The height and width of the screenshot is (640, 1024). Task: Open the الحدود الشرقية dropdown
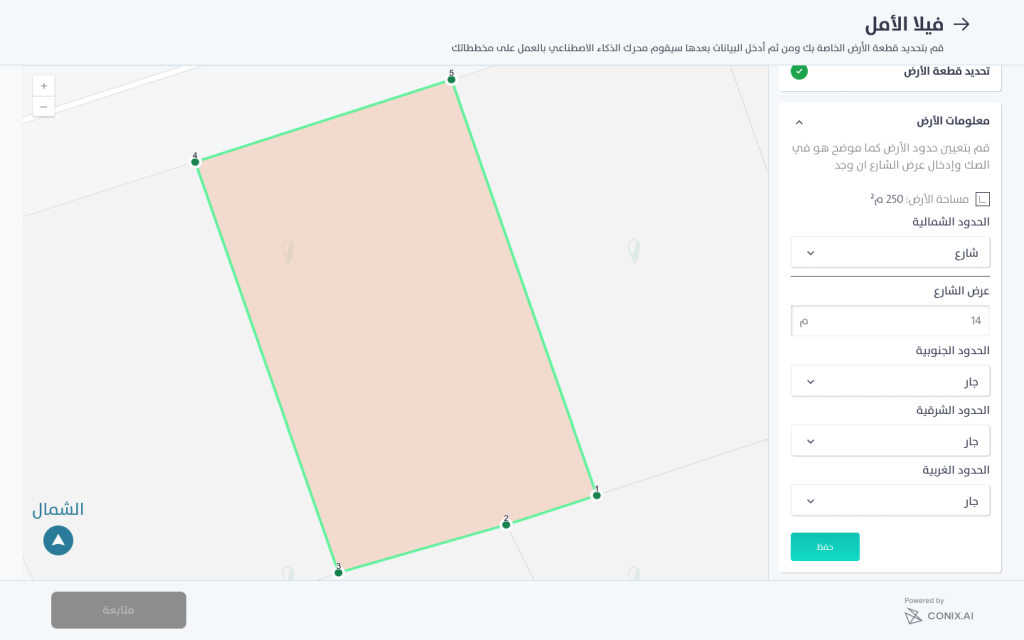pos(890,441)
